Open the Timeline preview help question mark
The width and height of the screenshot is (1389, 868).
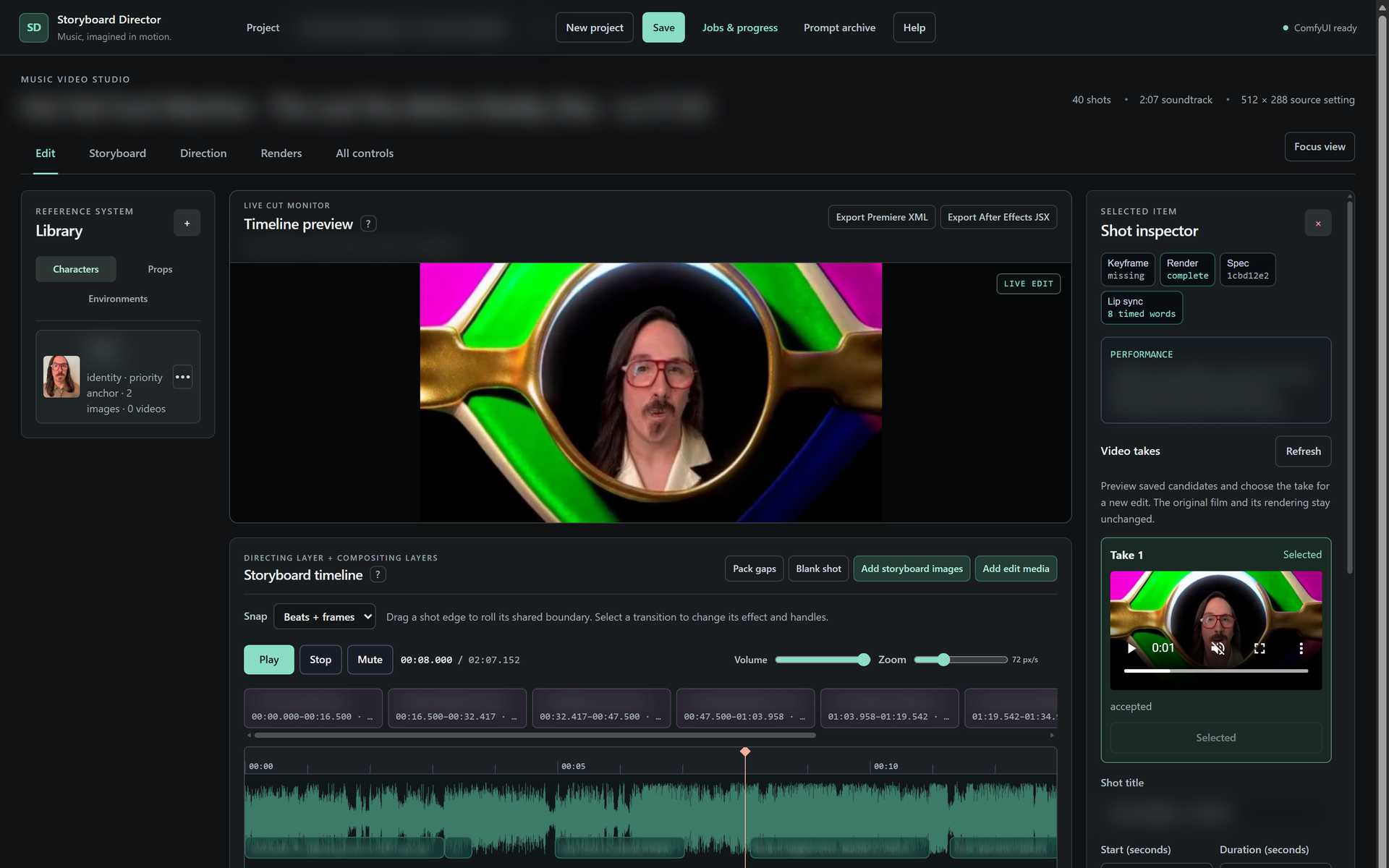(x=368, y=224)
